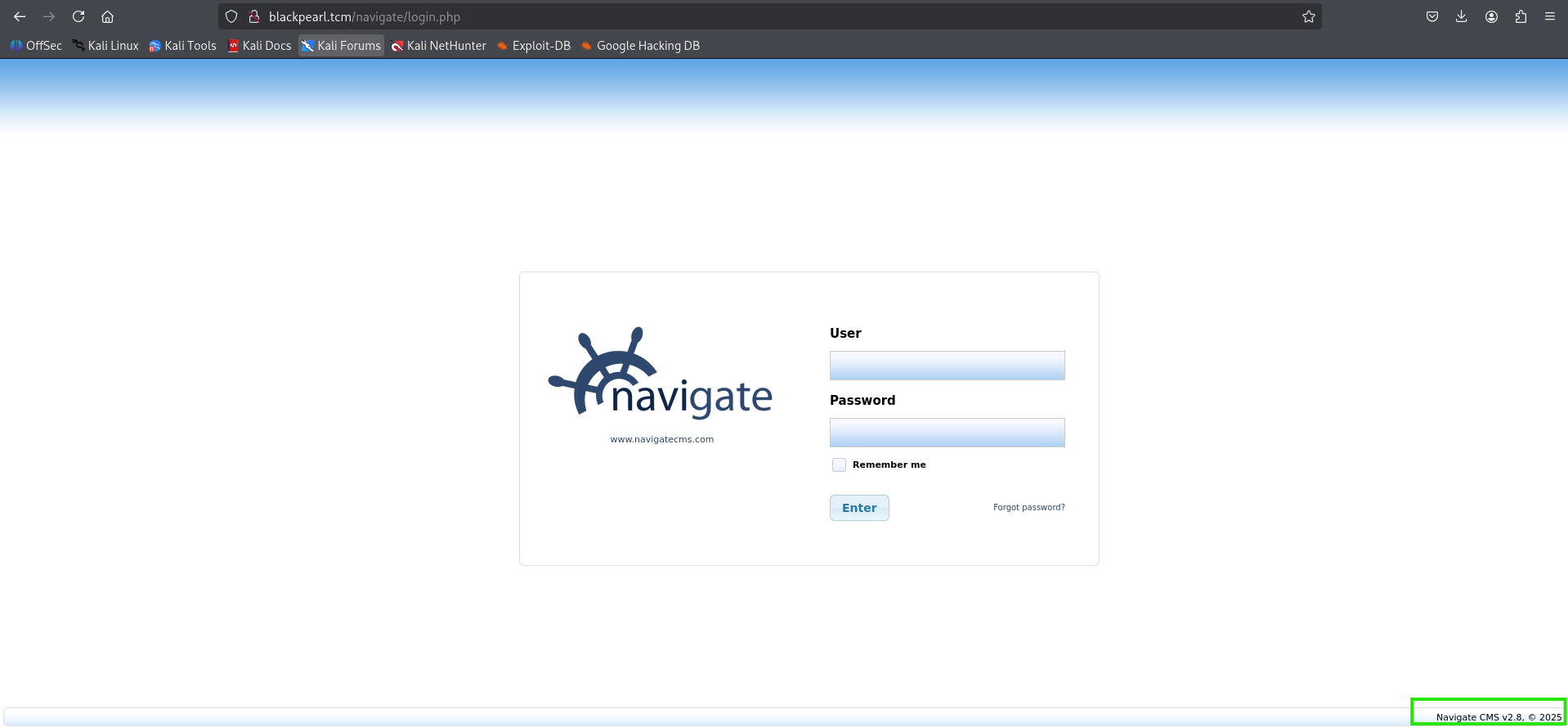
Task: Open the Firefox hamburger menu
Action: (1549, 16)
